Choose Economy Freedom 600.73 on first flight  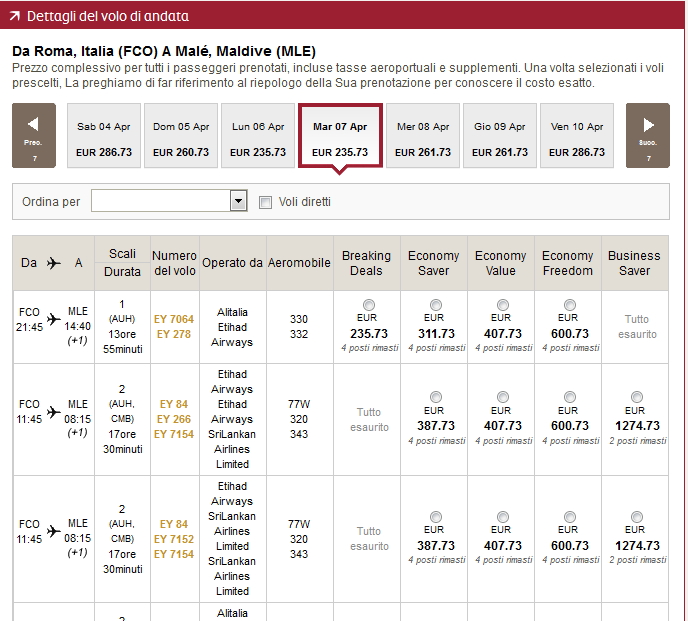[569, 305]
